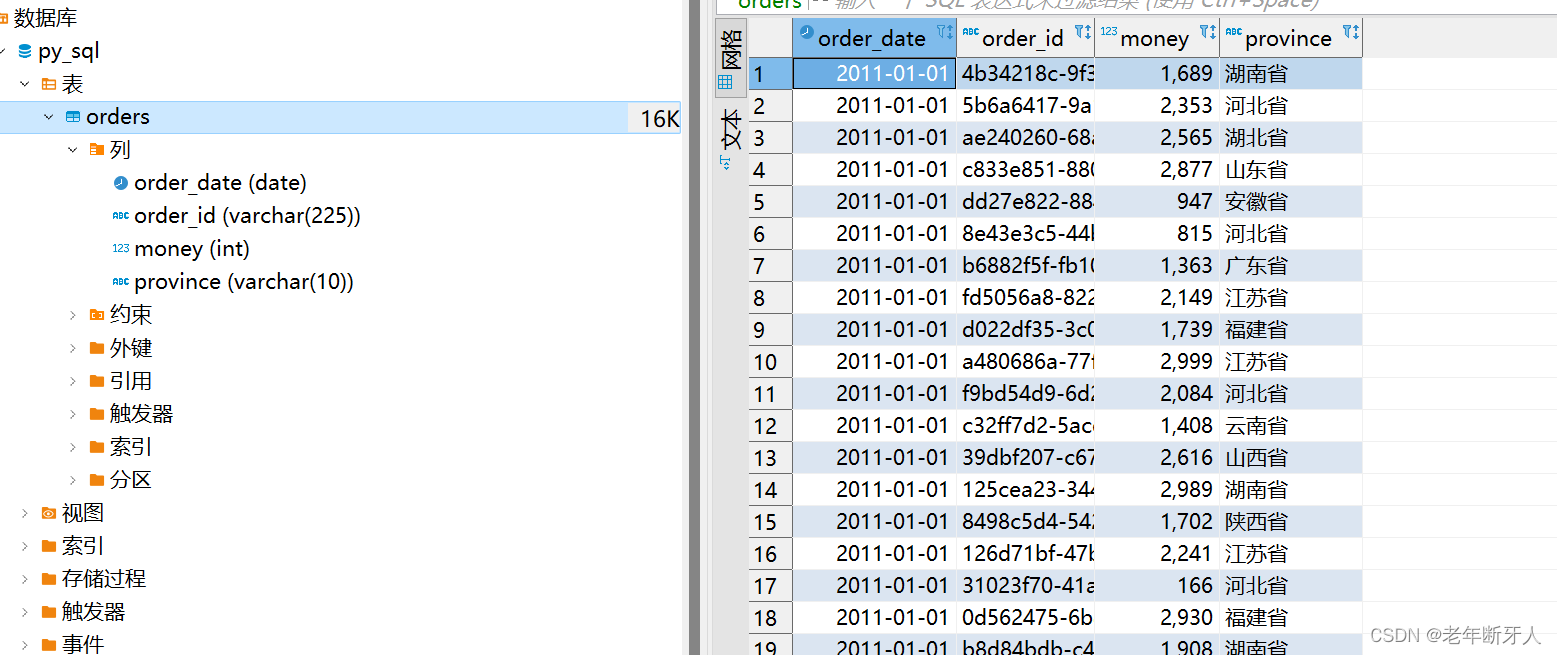1557x655 pixels.
Task: Select money (int) column in tree
Action: [x=192, y=249]
